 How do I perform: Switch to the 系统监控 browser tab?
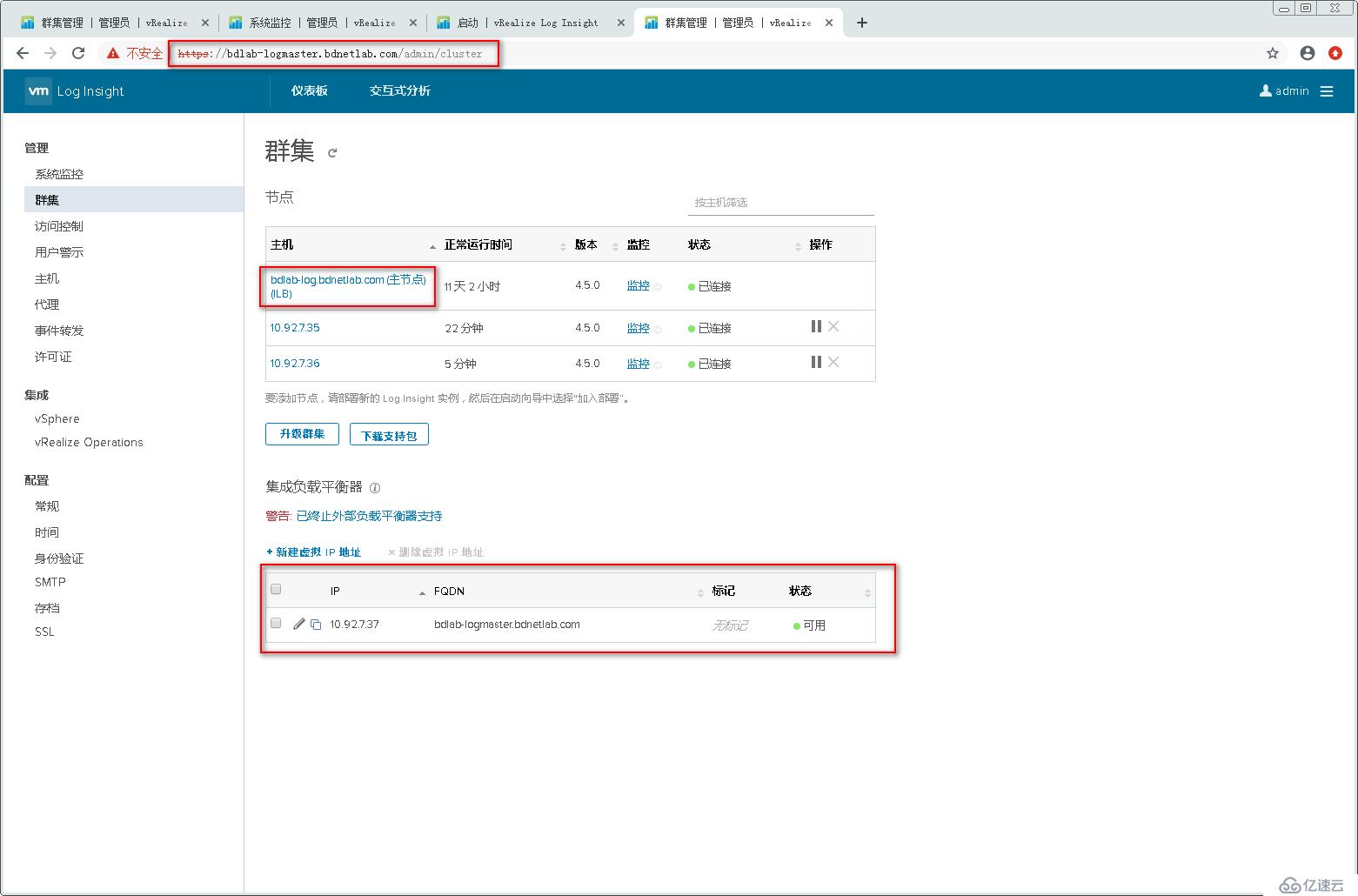(x=322, y=23)
